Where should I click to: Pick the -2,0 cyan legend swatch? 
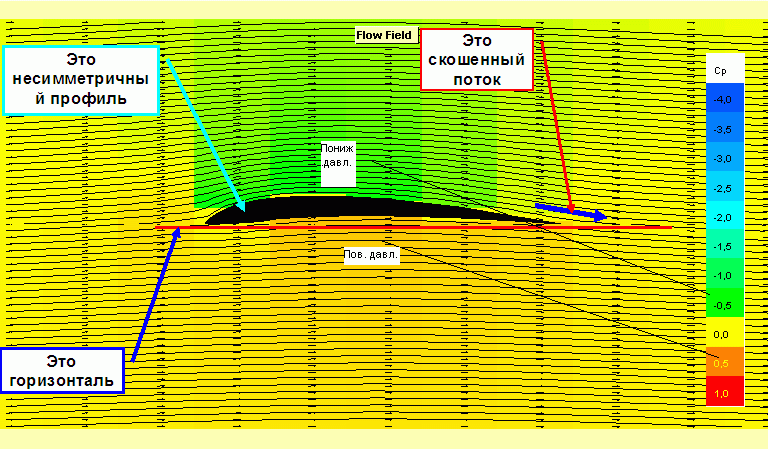pos(720,216)
